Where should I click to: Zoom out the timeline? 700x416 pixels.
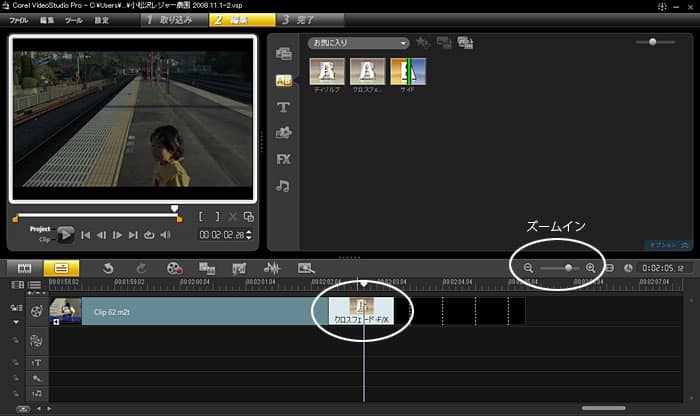528,268
